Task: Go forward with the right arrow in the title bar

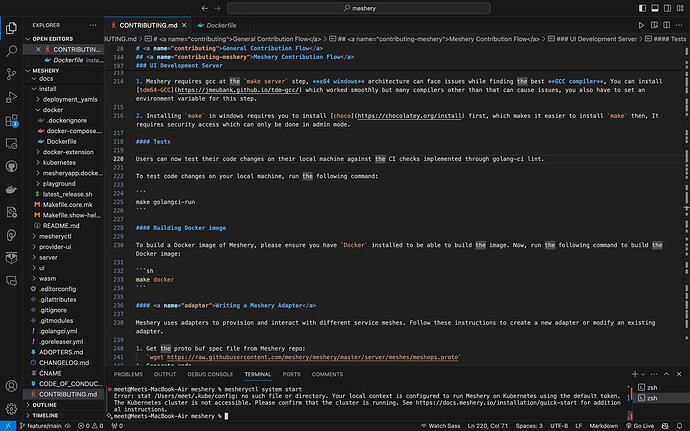Action: 217,8
